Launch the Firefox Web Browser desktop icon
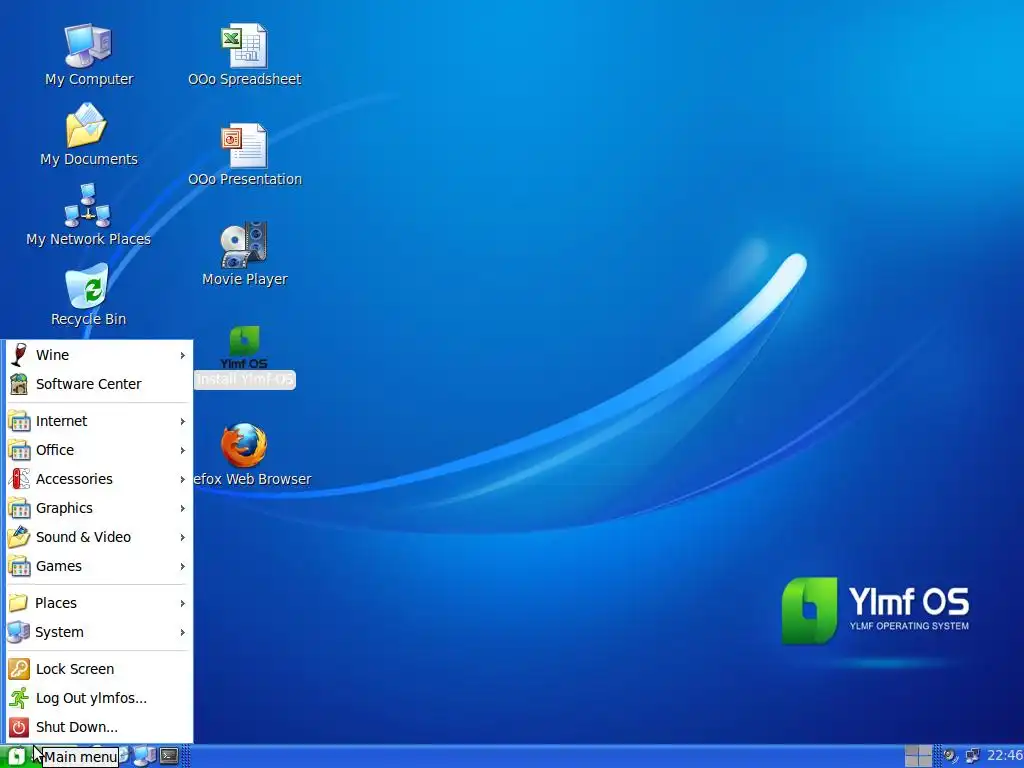This screenshot has height=768, width=1024. [x=251, y=455]
